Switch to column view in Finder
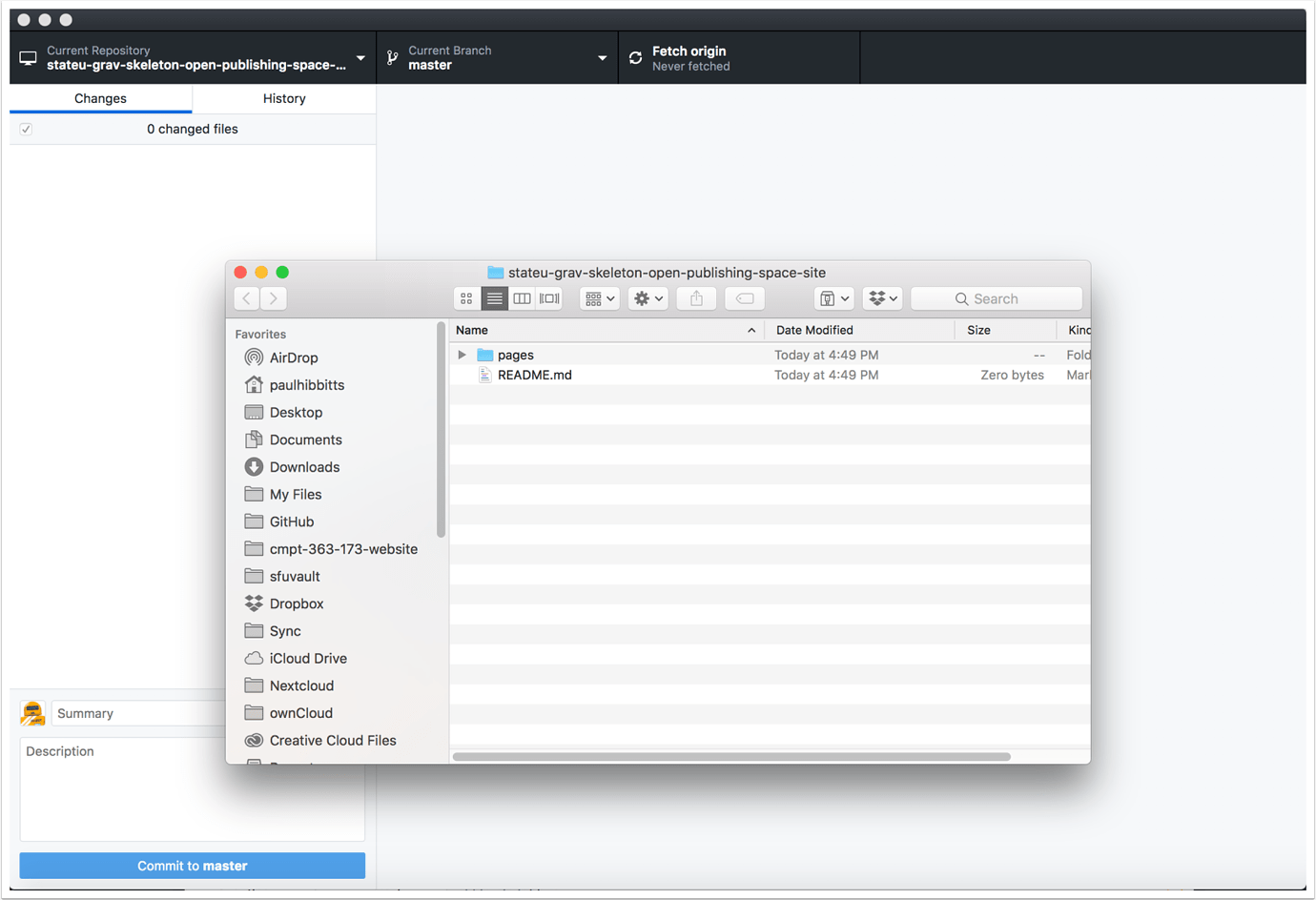The image size is (1316, 900). [522, 297]
